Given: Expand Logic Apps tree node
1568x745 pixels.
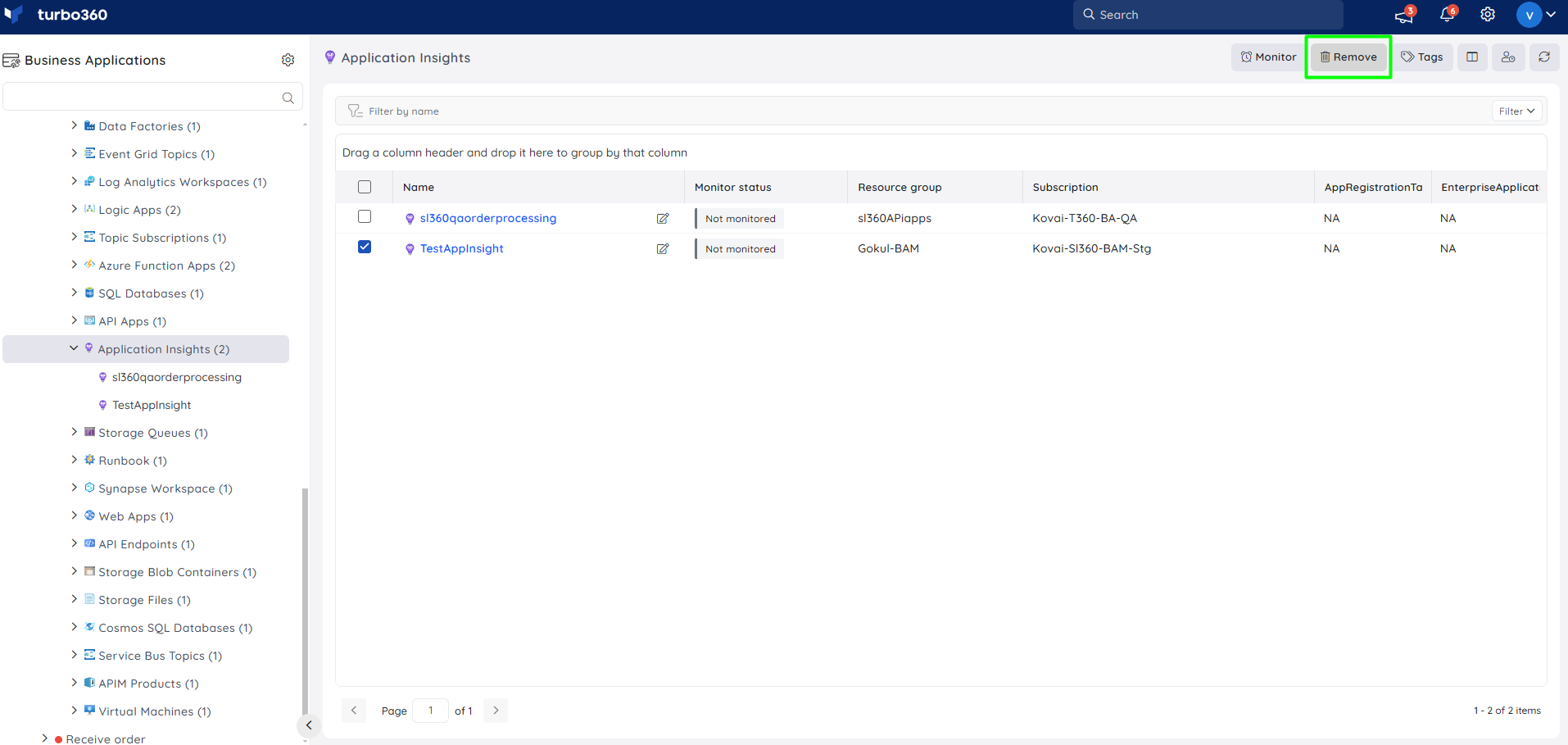Looking at the screenshot, I should pyautogui.click(x=74, y=209).
